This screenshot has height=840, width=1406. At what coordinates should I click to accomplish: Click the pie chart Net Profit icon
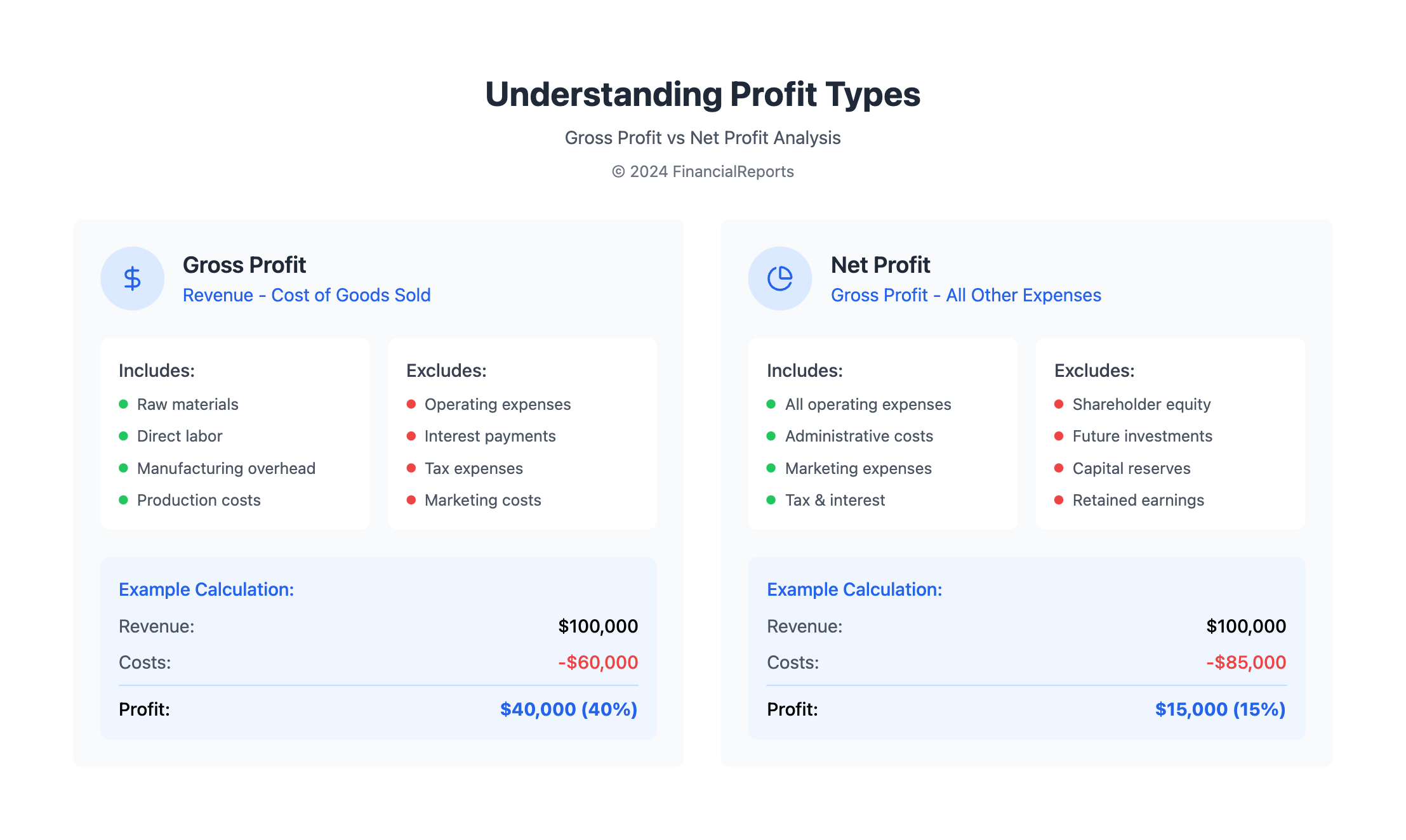point(779,279)
